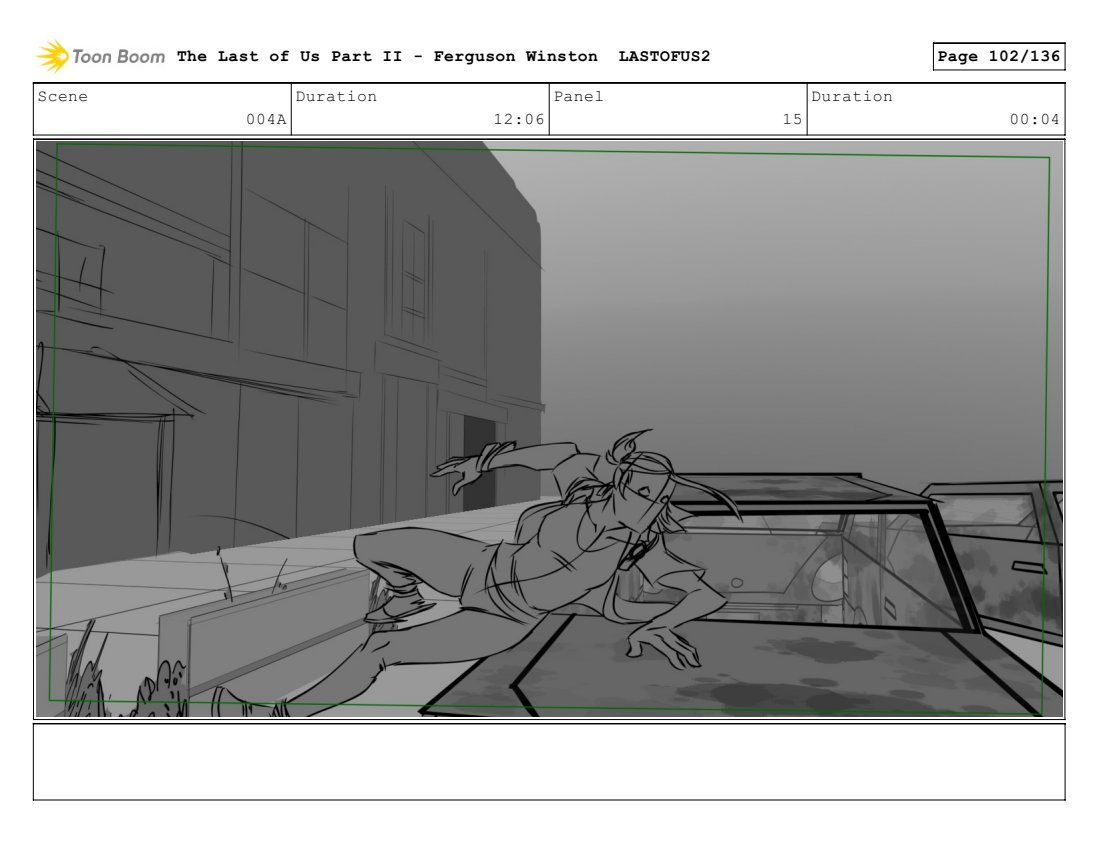This screenshot has width=1100, height=850.
Task: Click the scene Duration value '12:06'
Action: coord(518,119)
